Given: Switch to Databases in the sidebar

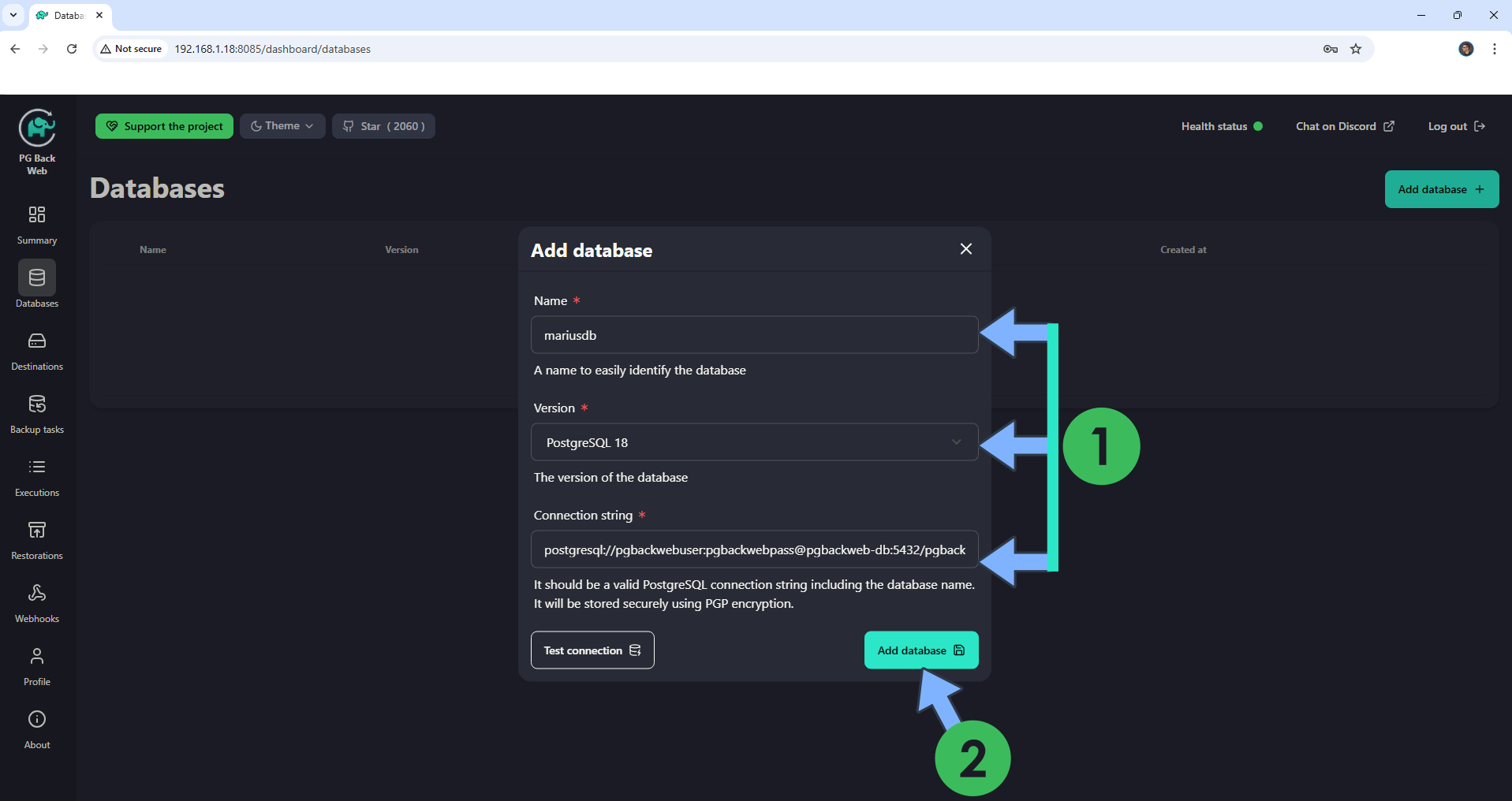Looking at the screenshot, I should point(37,278).
